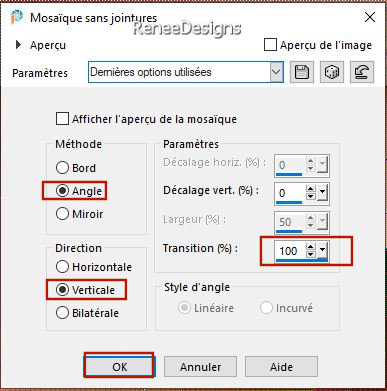Click the randomize parameters dice icon
Image resolution: width=387 pixels, height=391 pixels.
332,72
